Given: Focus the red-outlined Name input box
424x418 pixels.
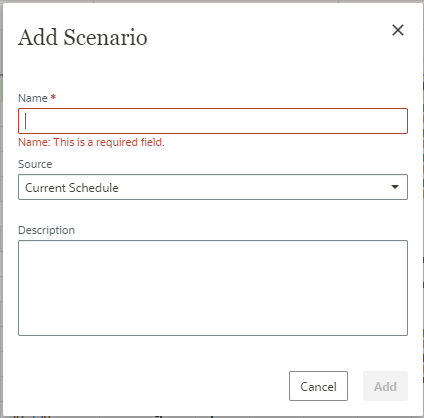Looking at the screenshot, I should click(213, 121).
